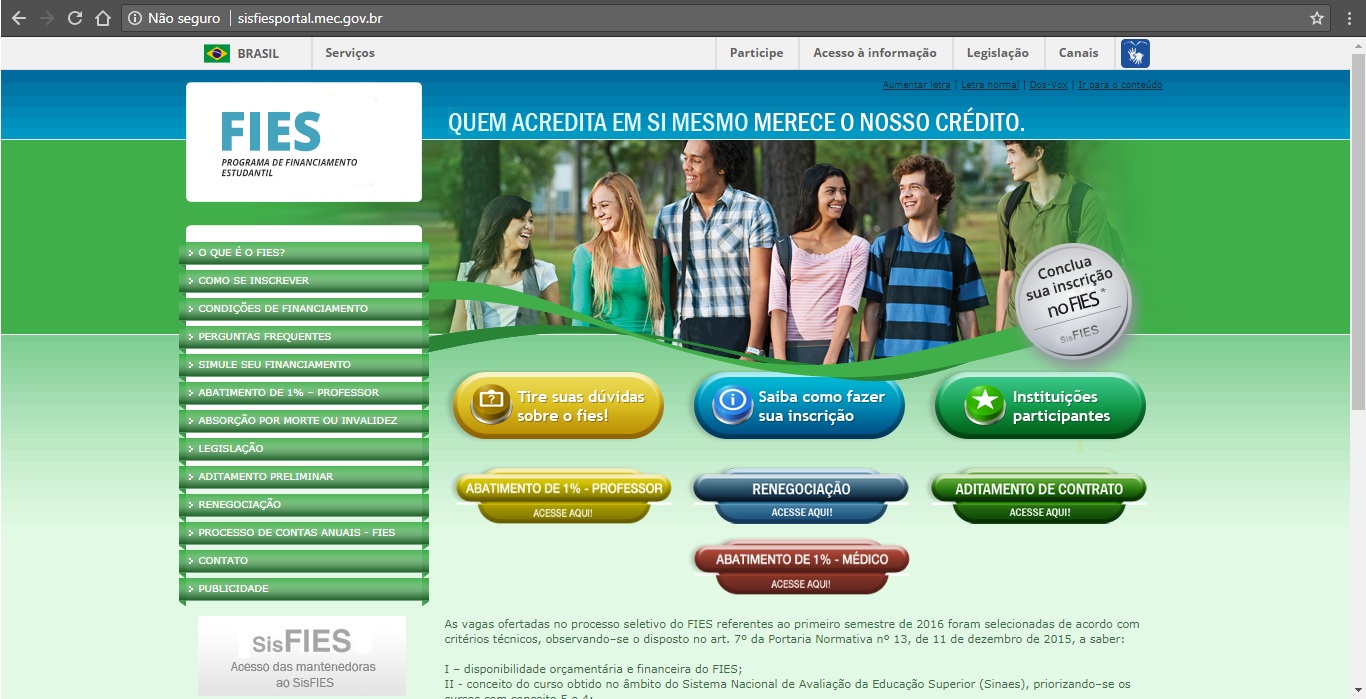The height and width of the screenshot is (699, 1366).
Task: Click the accessibility hand icon next to Canais
Action: [1133, 52]
